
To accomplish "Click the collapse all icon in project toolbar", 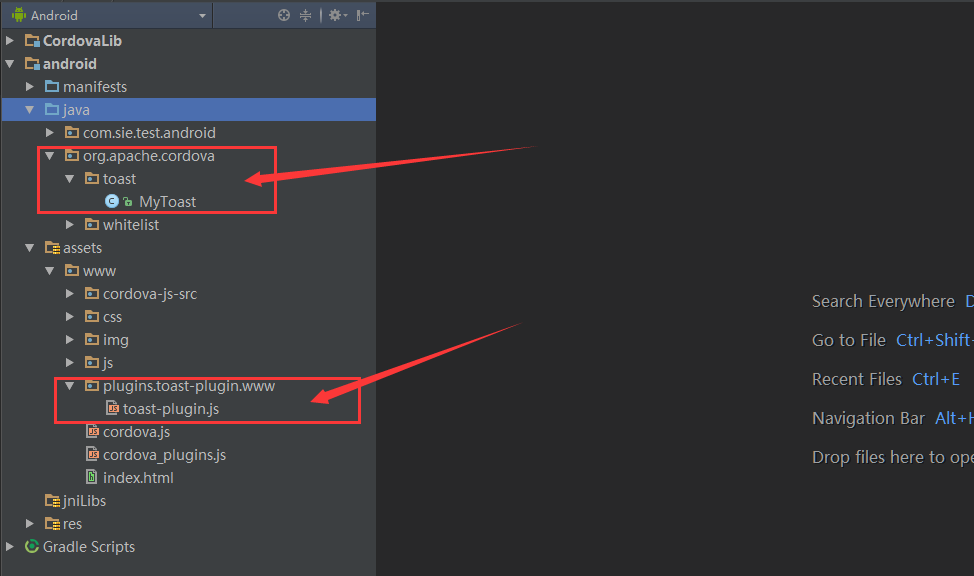I will click(306, 16).
